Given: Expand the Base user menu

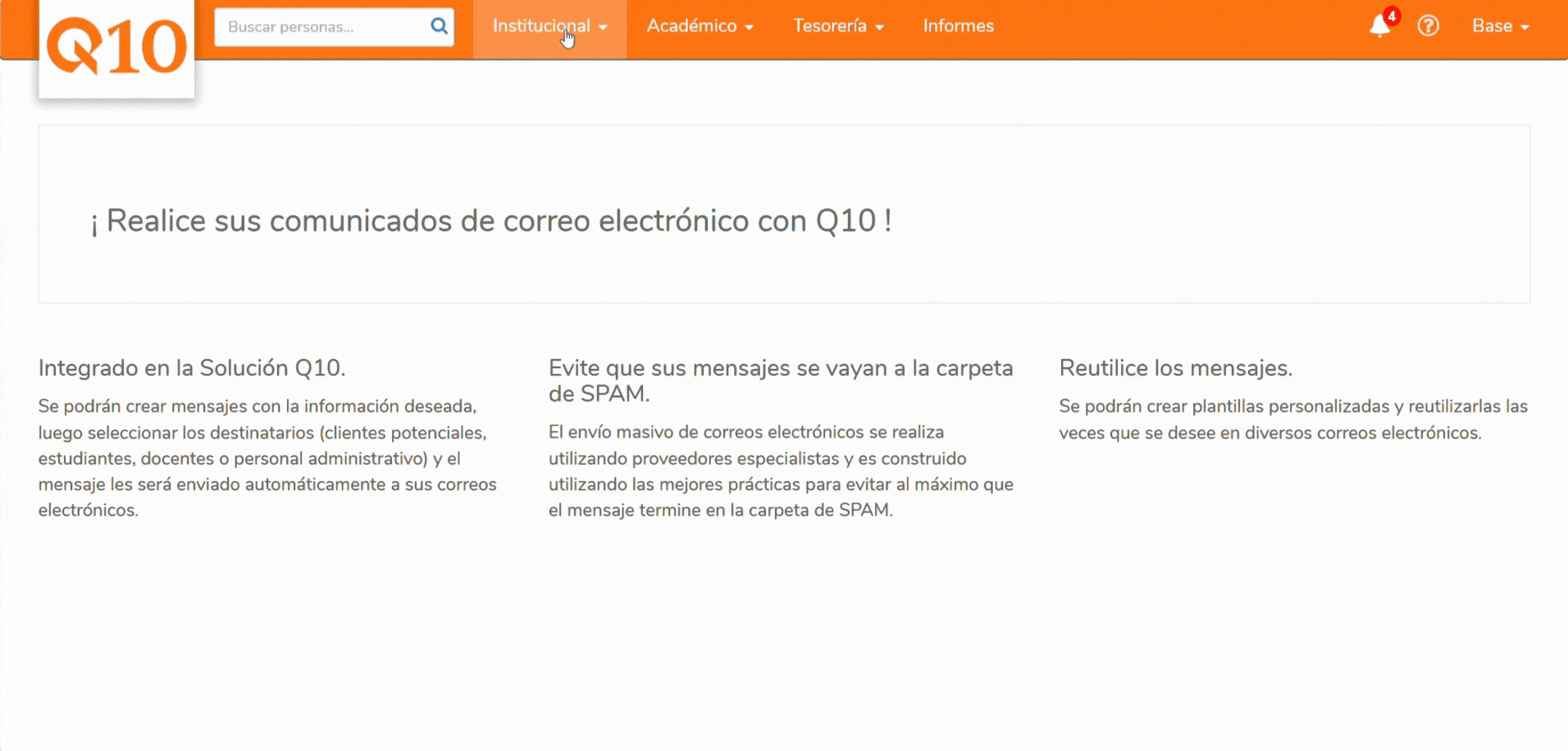Looking at the screenshot, I should (1500, 26).
